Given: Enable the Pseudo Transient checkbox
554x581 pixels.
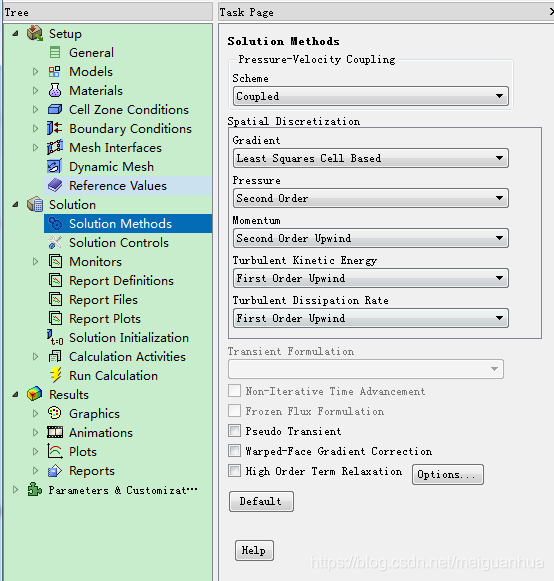Looking at the screenshot, I should [234, 431].
